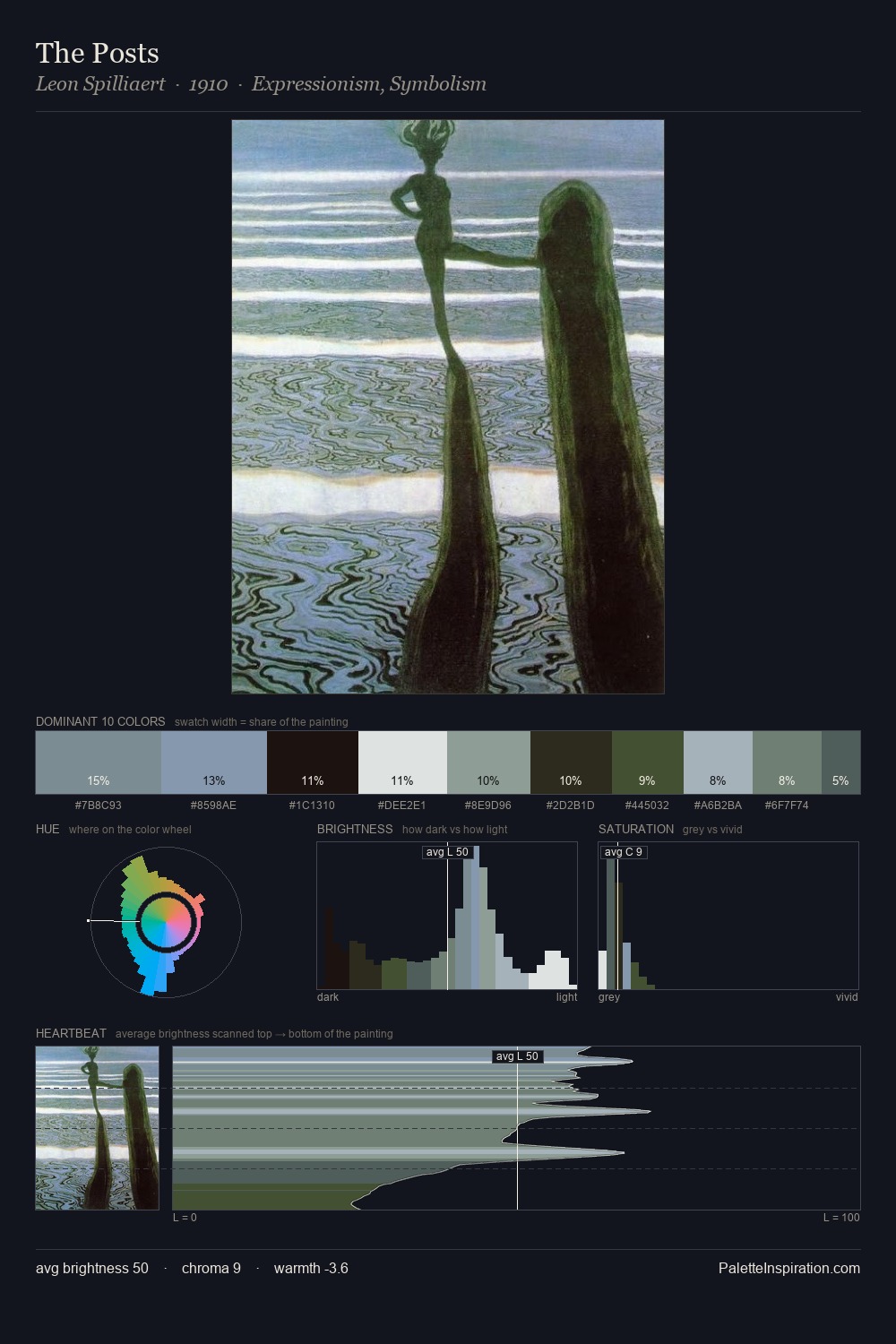Click the Heartbeat painting thumbnail

98,1128
